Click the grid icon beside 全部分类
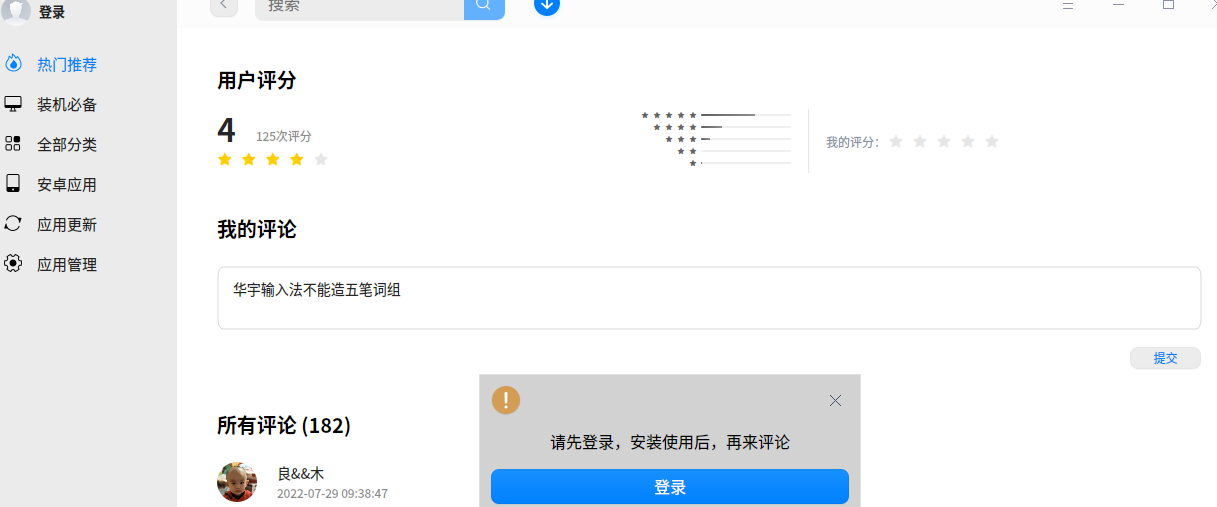This screenshot has height=507, width=1217. [x=13, y=143]
